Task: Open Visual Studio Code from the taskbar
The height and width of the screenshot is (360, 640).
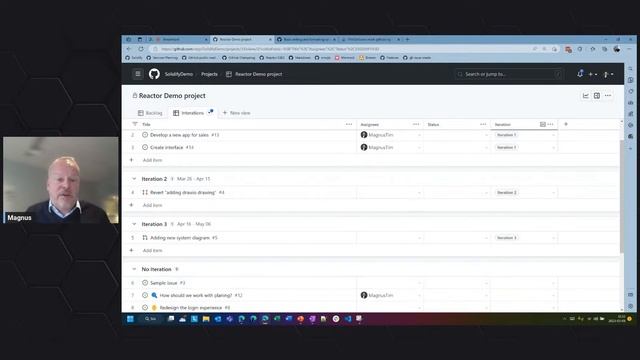Action: tap(348, 319)
